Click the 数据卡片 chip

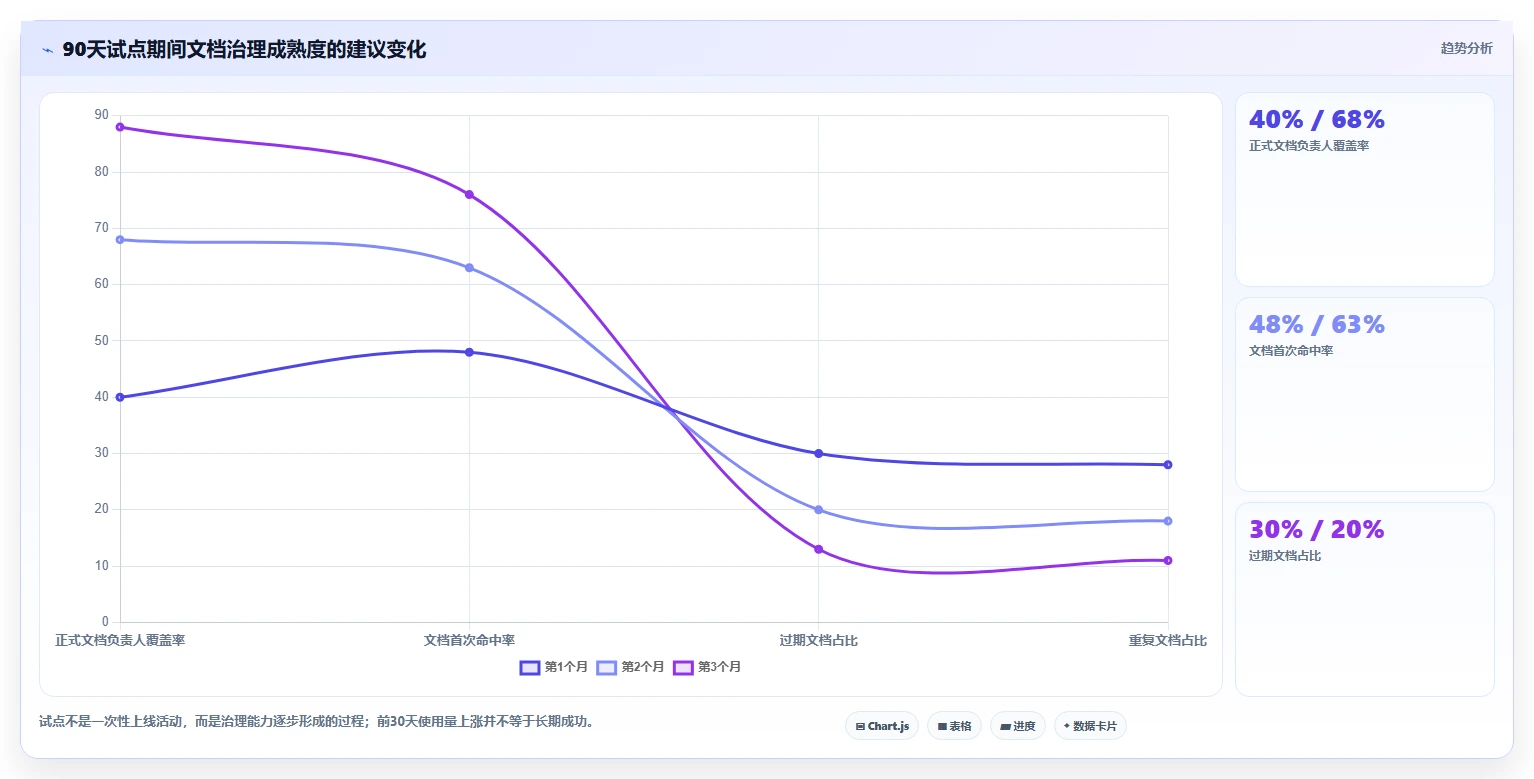point(1090,726)
